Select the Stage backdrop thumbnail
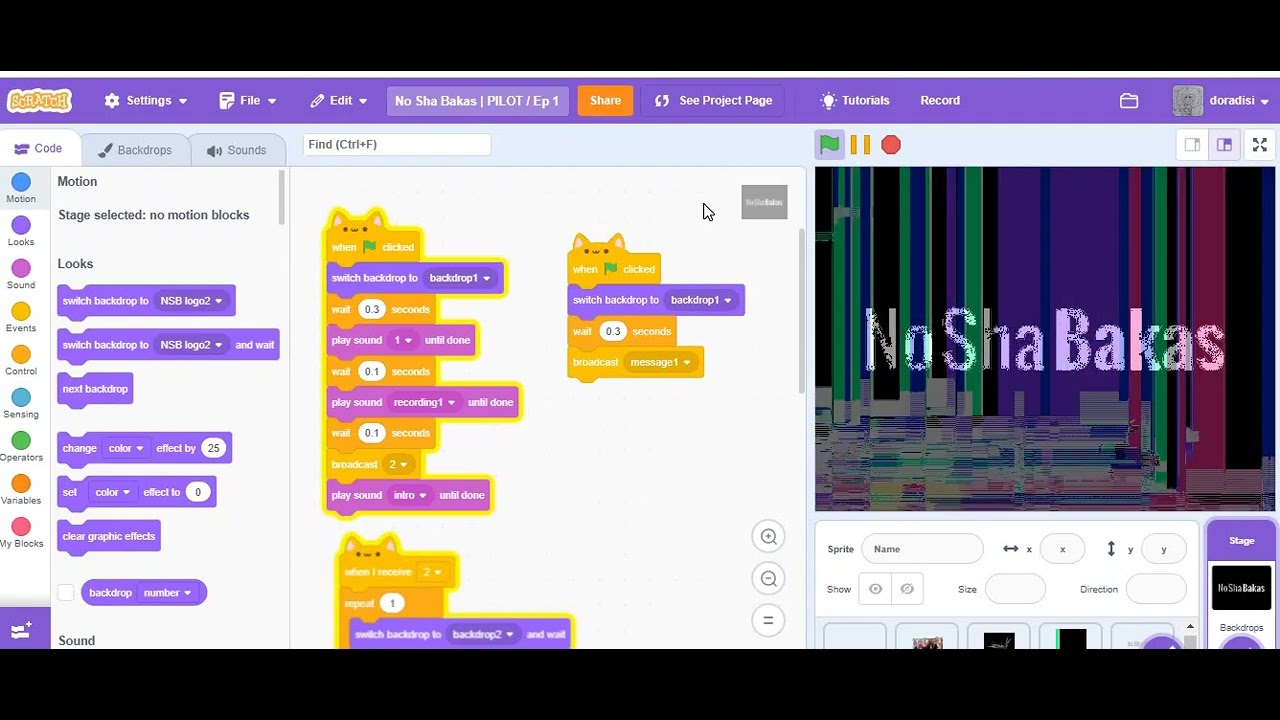 (1241, 588)
